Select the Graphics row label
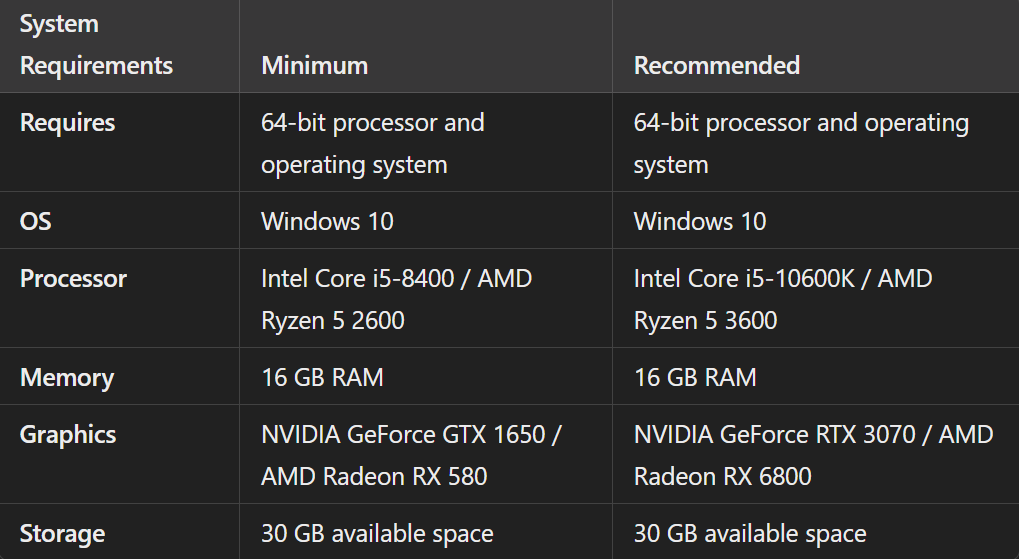Image resolution: width=1019 pixels, height=559 pixels. (x=67, y=434)
